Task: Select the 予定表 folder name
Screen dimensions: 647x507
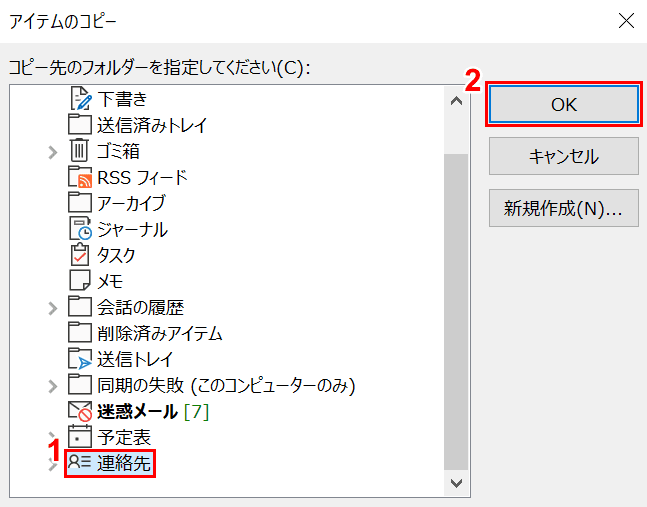Action: coord(124,437)
